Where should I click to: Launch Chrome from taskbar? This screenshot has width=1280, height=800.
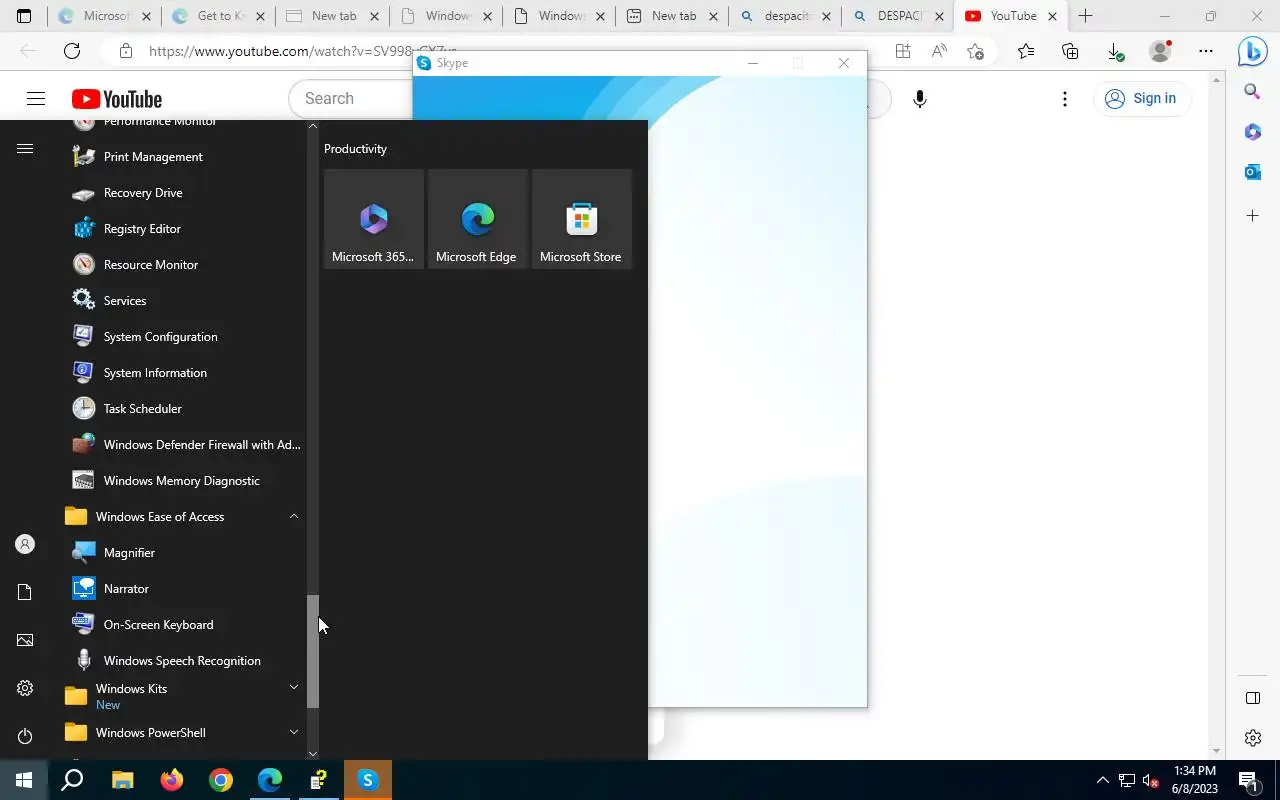[220, 780]
